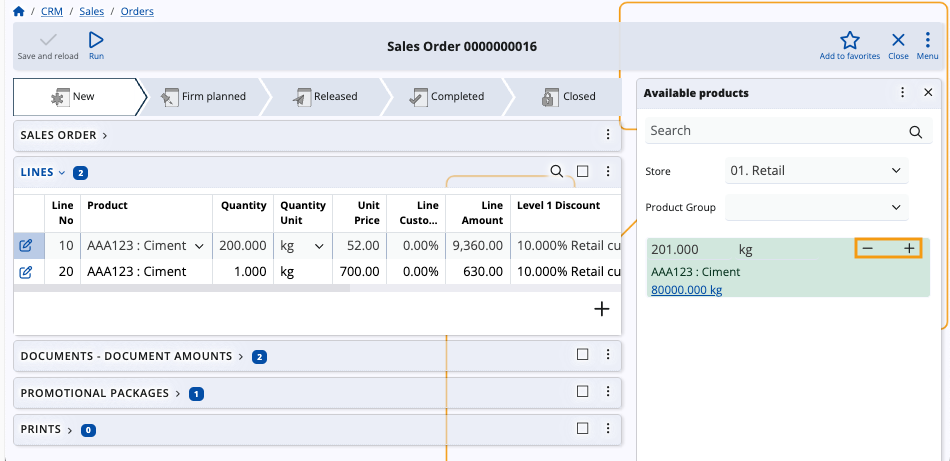950x461 pixels.
Task: Go to the home icon in breadcrumb
Action: pos(18,11)
